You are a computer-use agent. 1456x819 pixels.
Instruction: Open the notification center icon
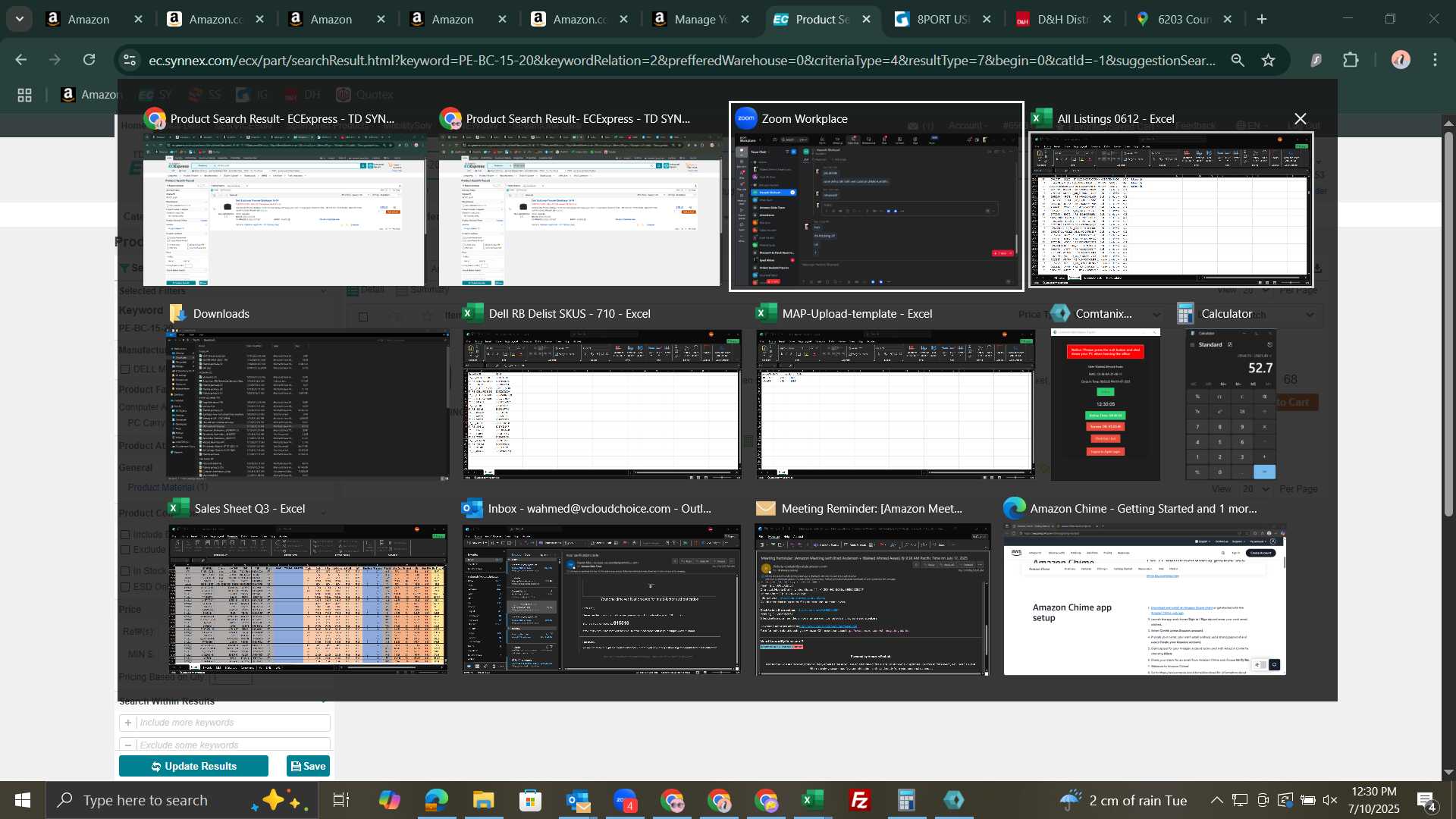tap(1426, 800)
